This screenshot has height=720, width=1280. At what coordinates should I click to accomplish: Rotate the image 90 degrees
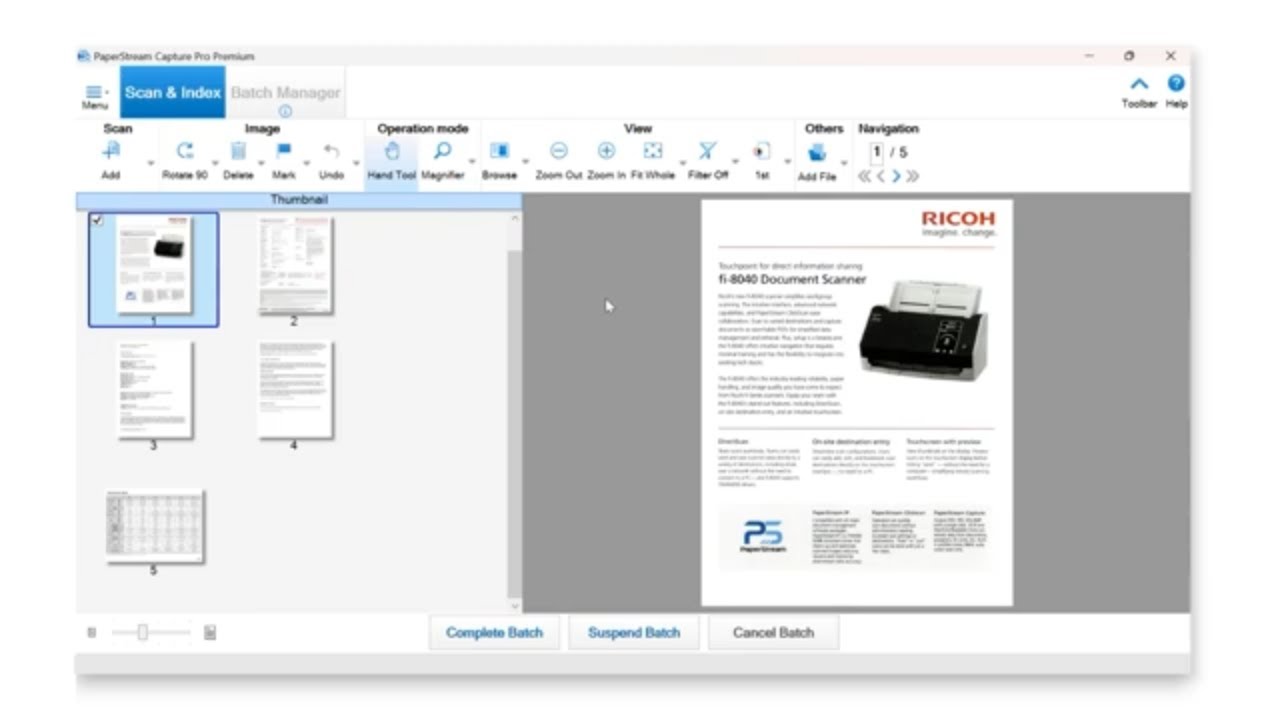(x=185, y=151)
